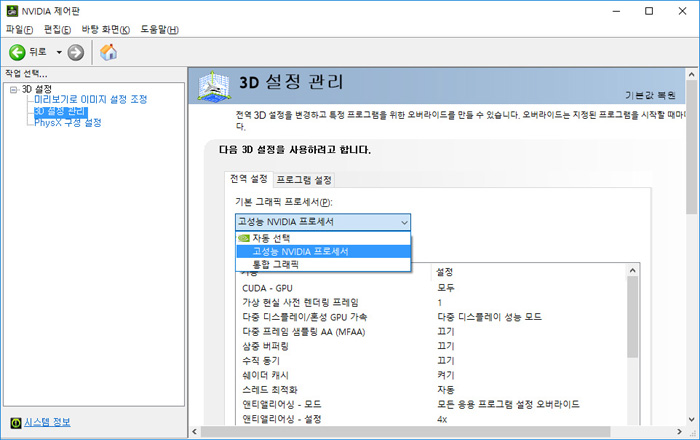Click the 다중 디스플레이 성능 모드 value

click(489, 317)
